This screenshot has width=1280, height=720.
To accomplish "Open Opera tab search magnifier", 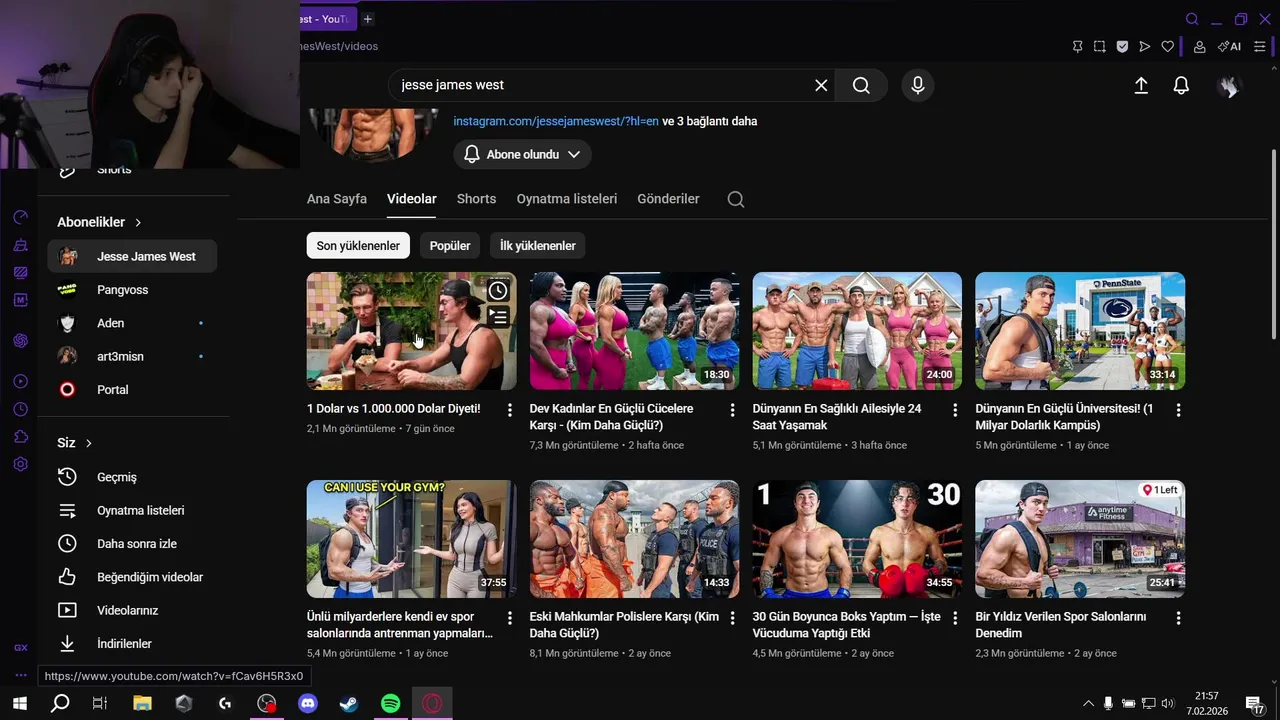I will pyautogui.click(x=1192, y=19).
